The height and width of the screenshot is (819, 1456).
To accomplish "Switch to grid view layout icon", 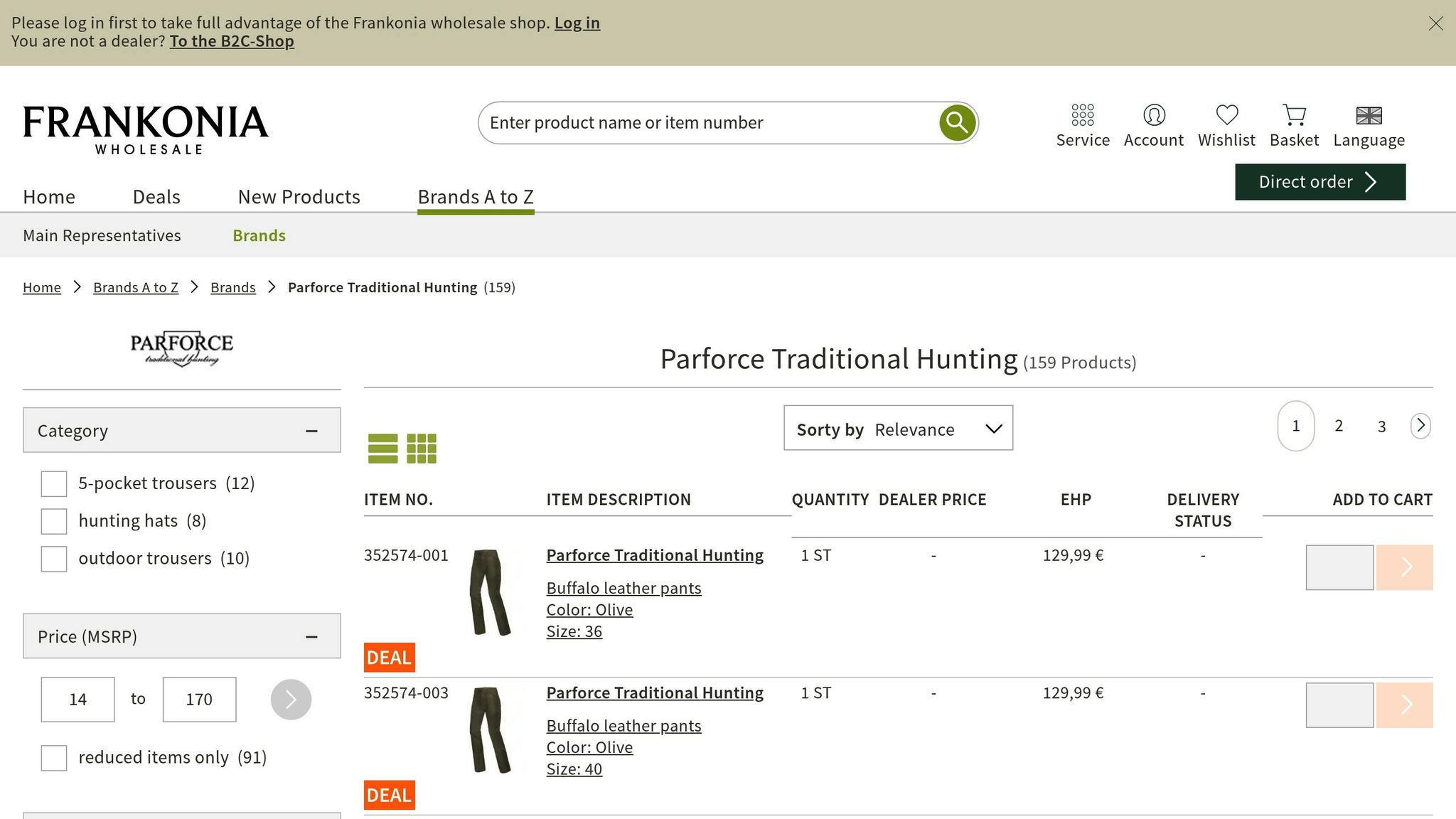I will tap(422, 449).
